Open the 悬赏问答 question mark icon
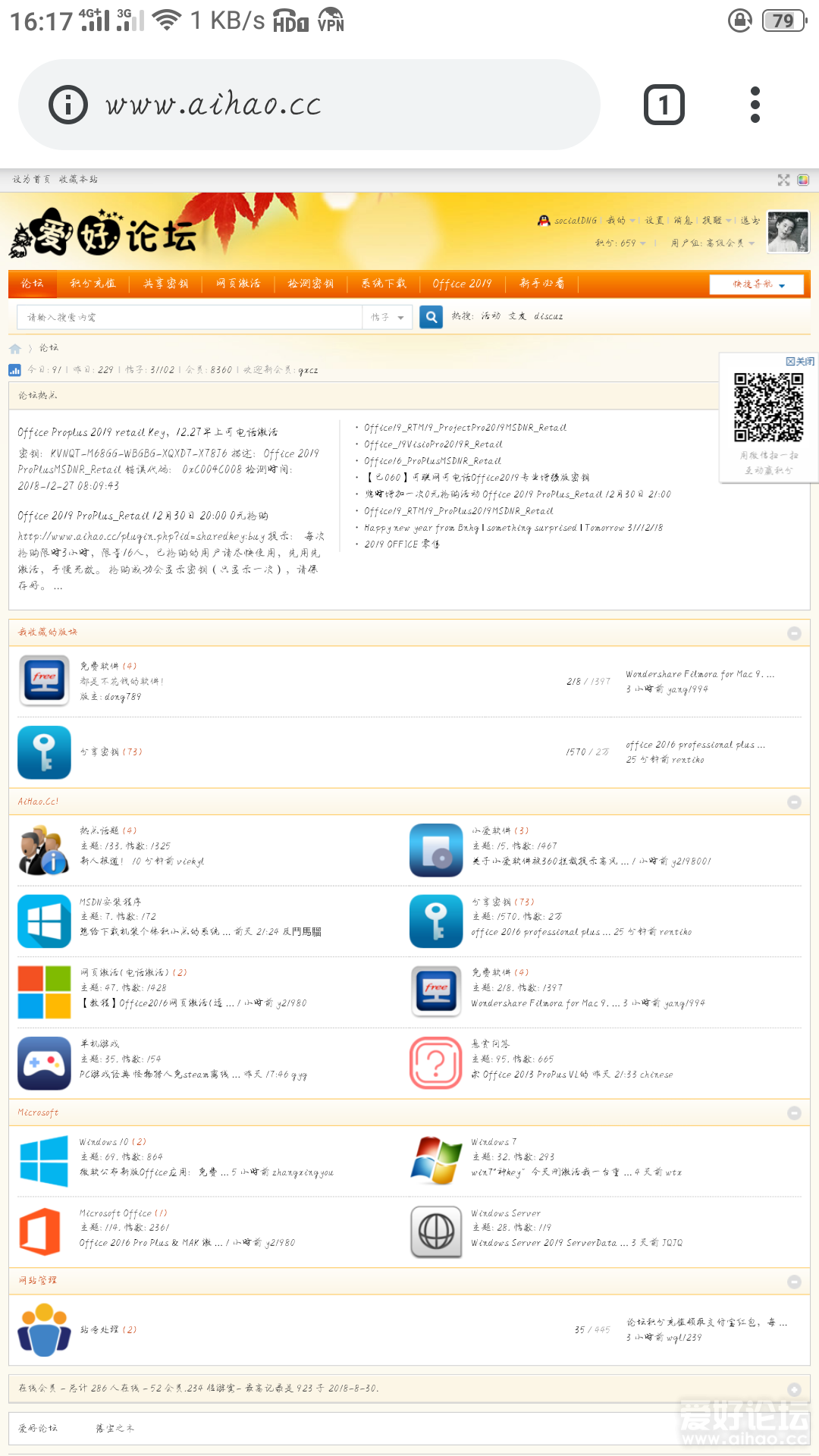Viewport: 819px width, 1456px height. [x=436, y=1063]
